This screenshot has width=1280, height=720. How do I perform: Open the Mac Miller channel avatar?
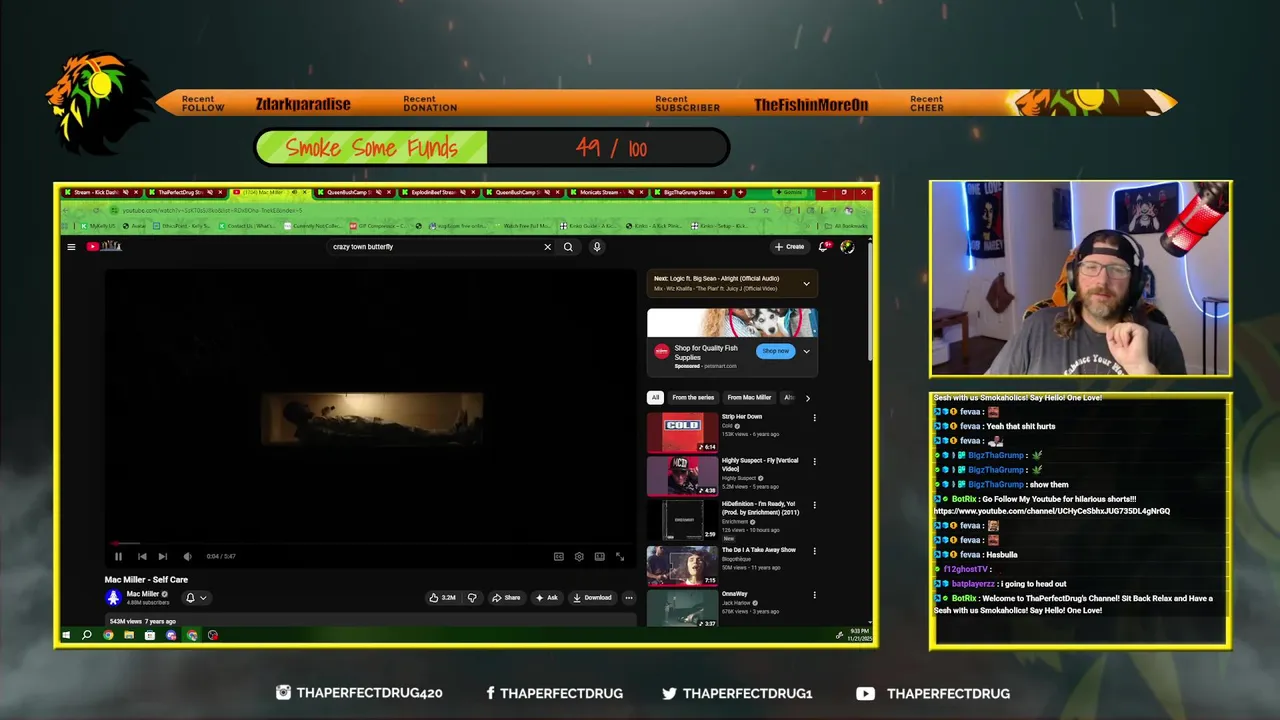tap(113, 598)
